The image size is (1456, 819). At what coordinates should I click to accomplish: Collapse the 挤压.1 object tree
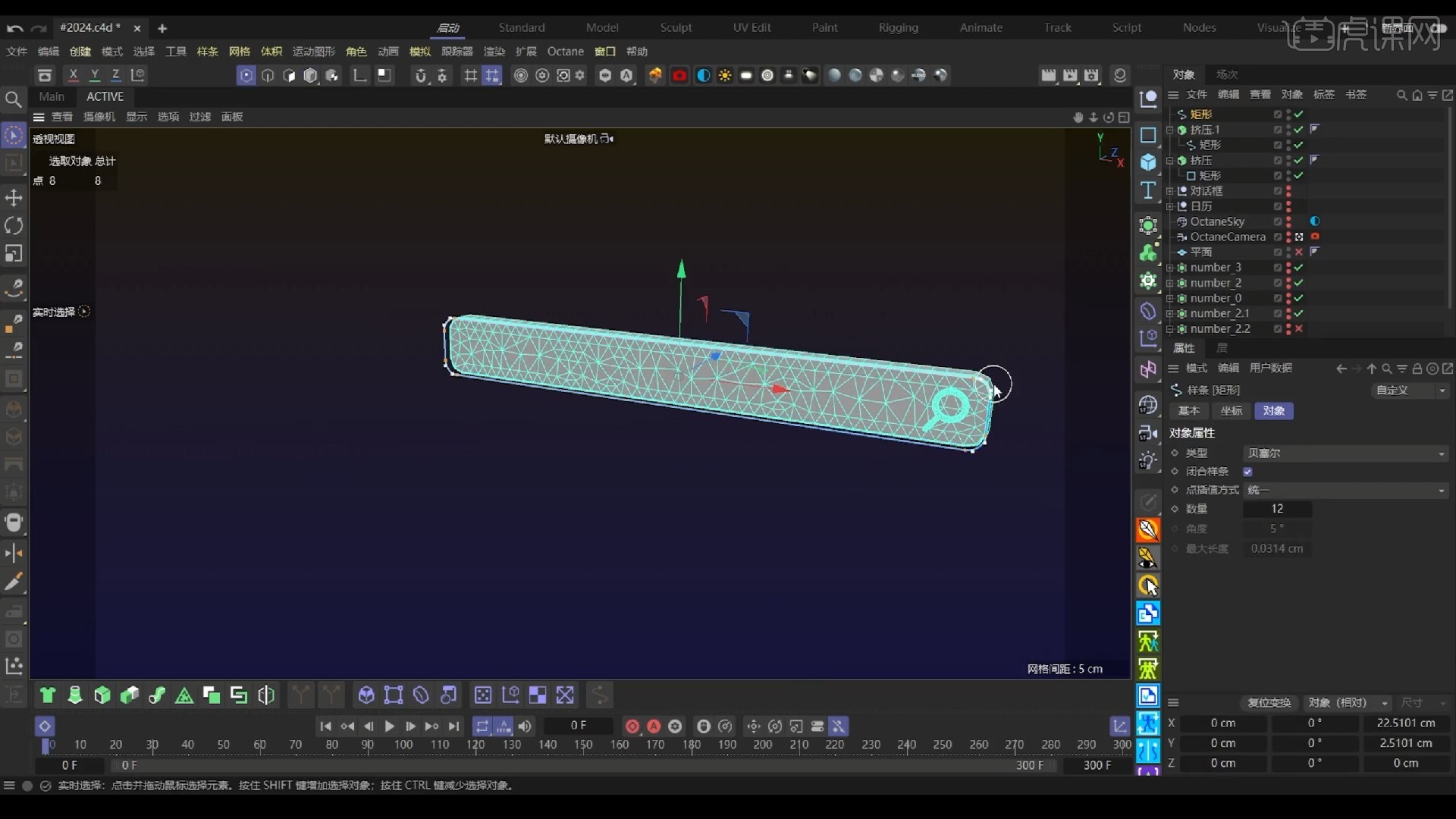1170,130
